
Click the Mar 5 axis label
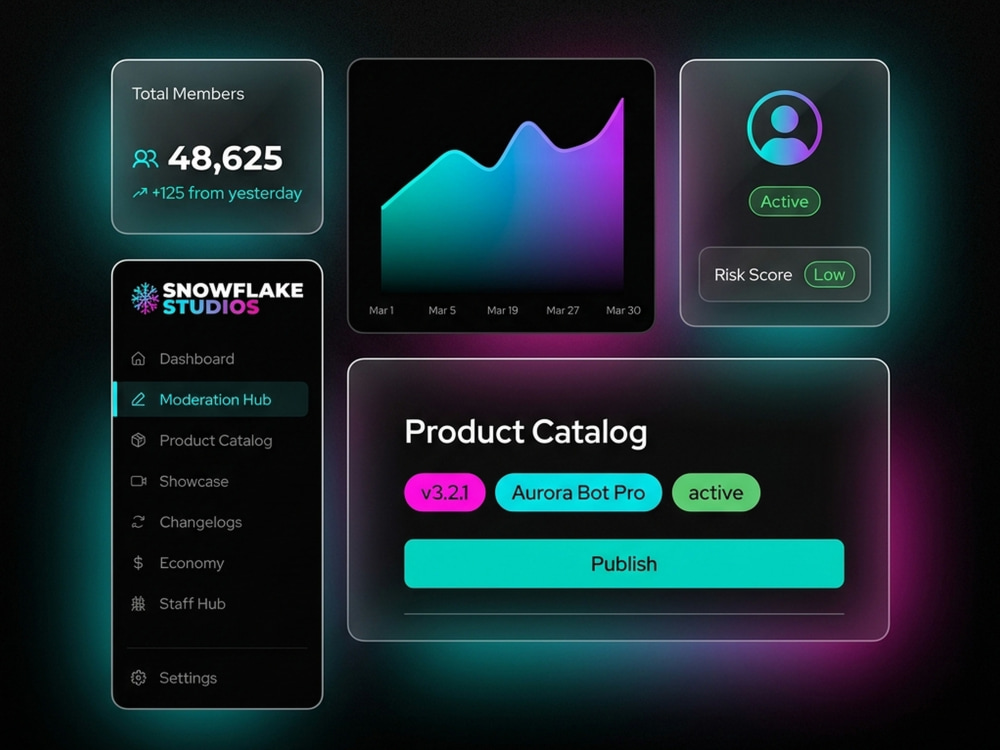click(442, 311)
